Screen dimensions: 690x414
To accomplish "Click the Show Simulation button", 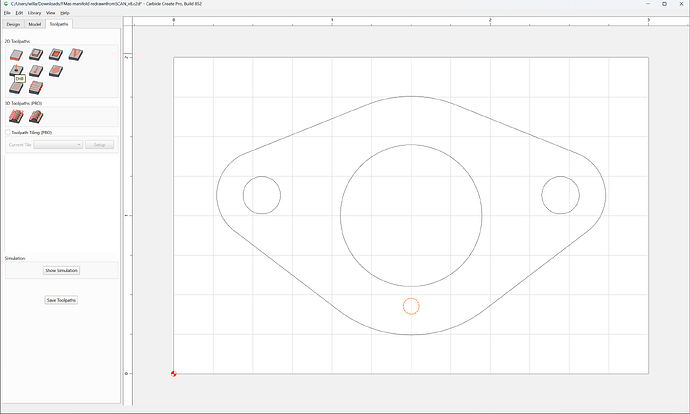I will pyautogui.click(x=61, y=271).
